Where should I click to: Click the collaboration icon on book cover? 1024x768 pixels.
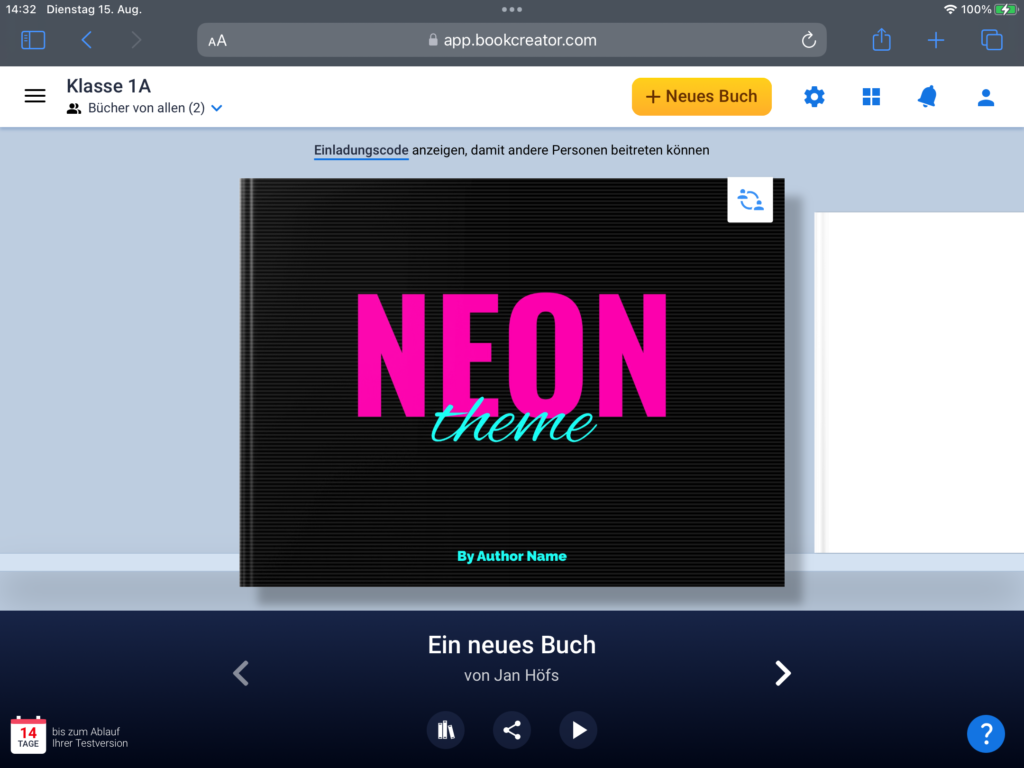[x=750, y=200]
